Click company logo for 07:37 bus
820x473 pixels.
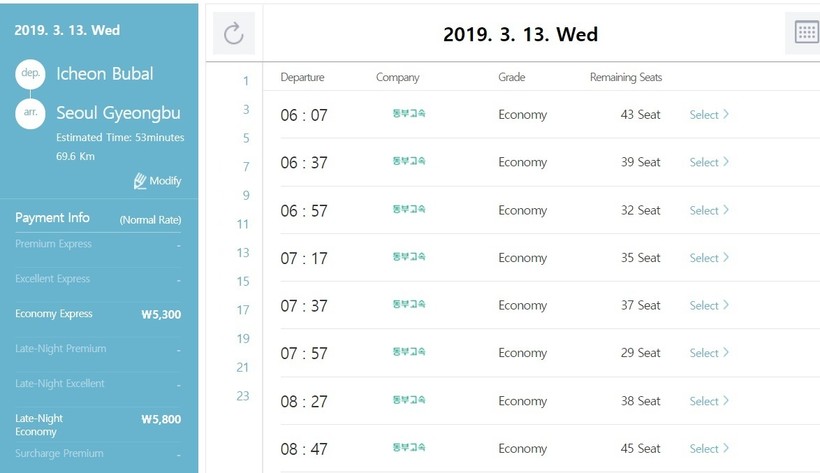(x=409, y=305)
